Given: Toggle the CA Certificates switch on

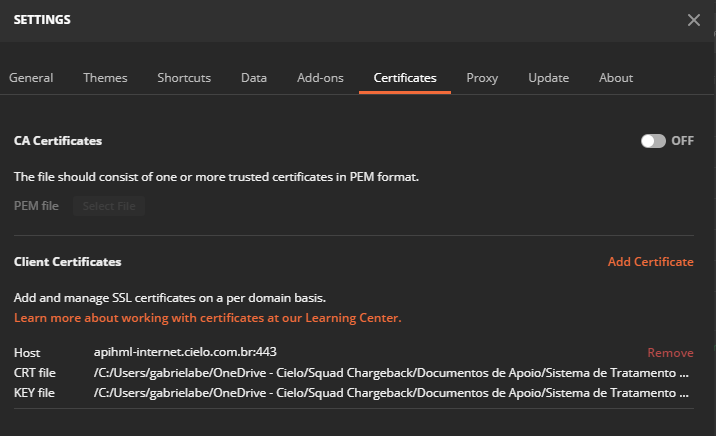Looking at the screenshot, I should click(x=653, y=141).
